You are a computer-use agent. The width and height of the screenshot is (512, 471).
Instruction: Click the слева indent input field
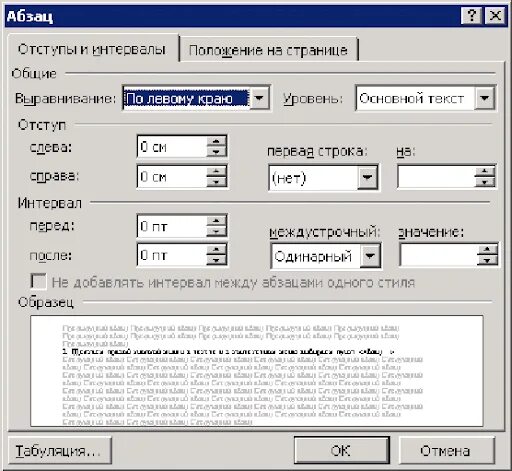point(172,147)
